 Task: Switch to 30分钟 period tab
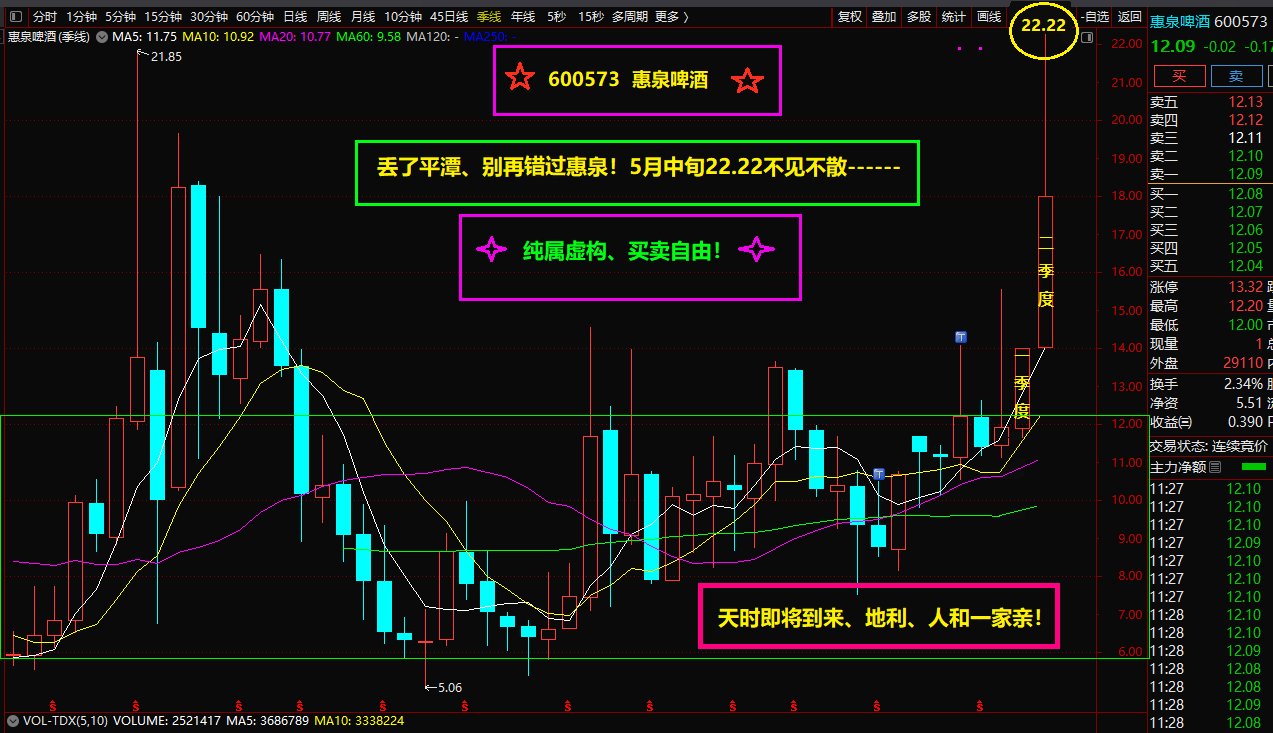(209, 17)
